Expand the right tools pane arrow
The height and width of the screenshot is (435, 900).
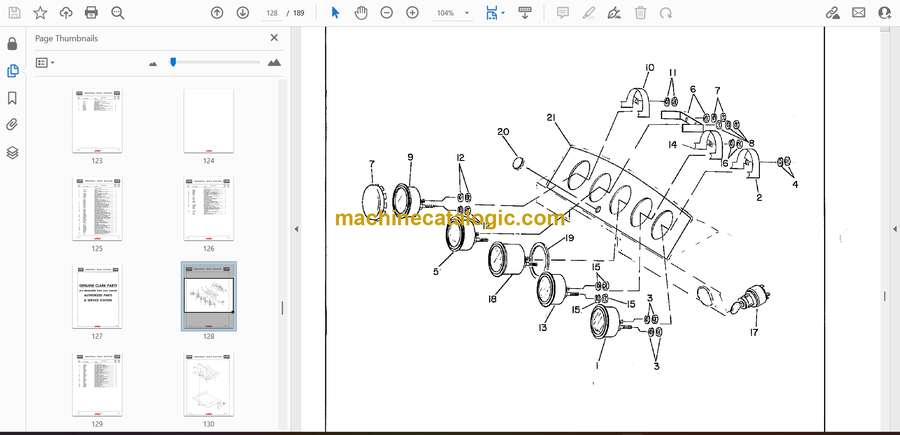click(x=894, y=229)
